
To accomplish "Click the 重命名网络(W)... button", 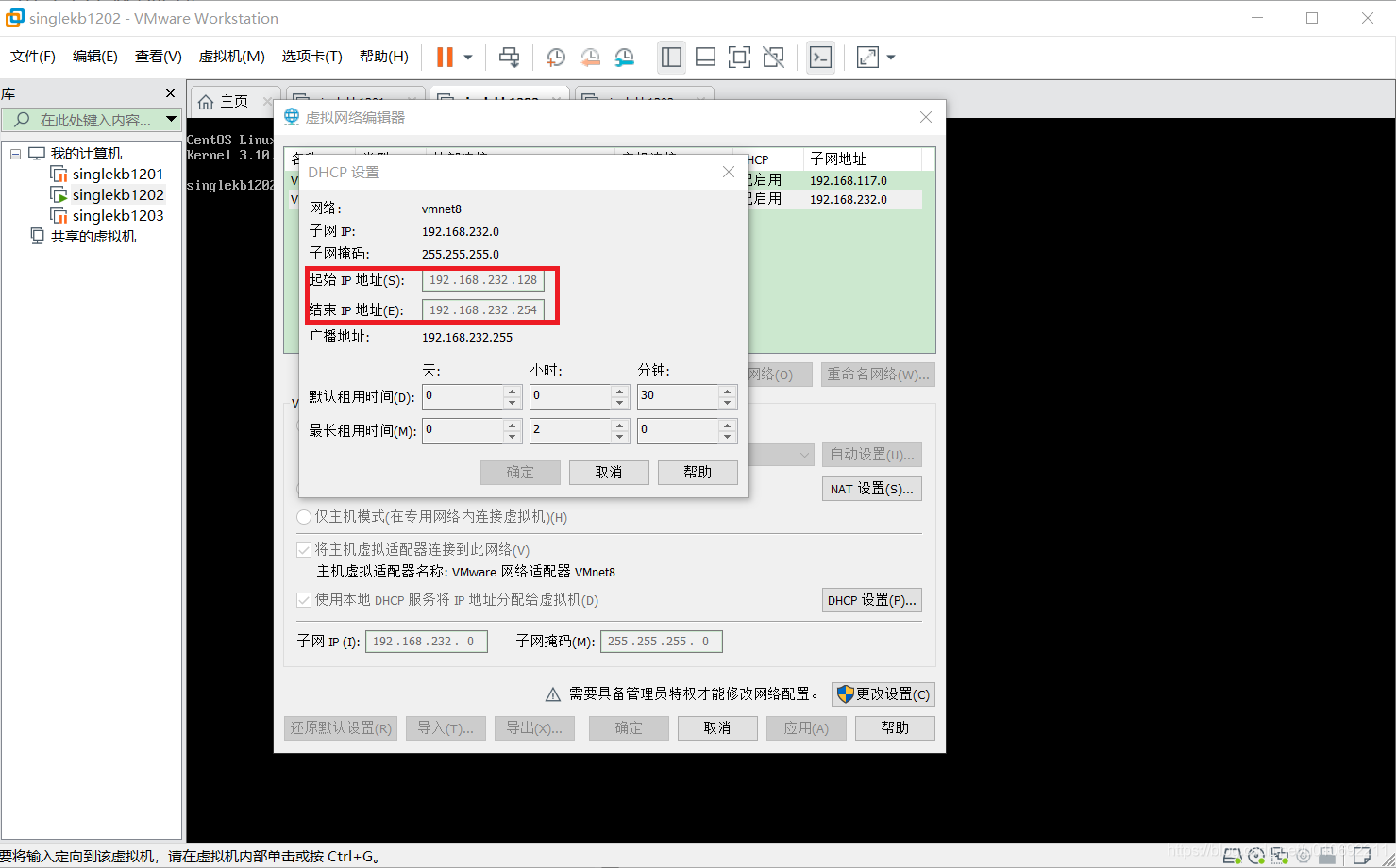I will (878, 375).
